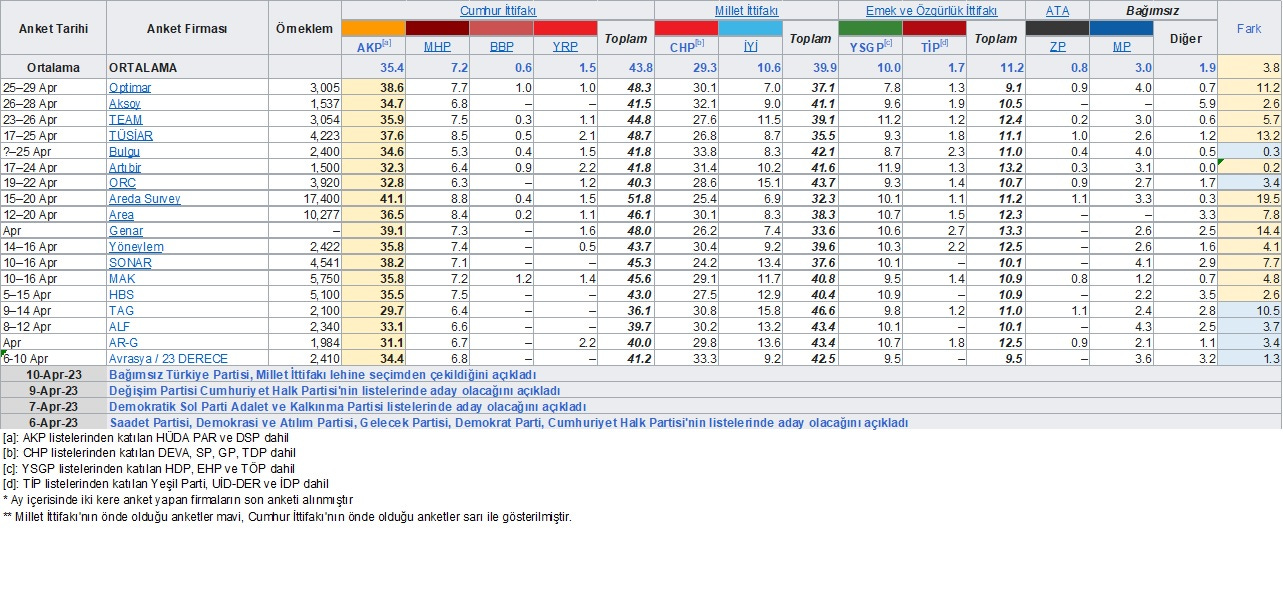Open the Area polling firm link

[x=122, y=215]
